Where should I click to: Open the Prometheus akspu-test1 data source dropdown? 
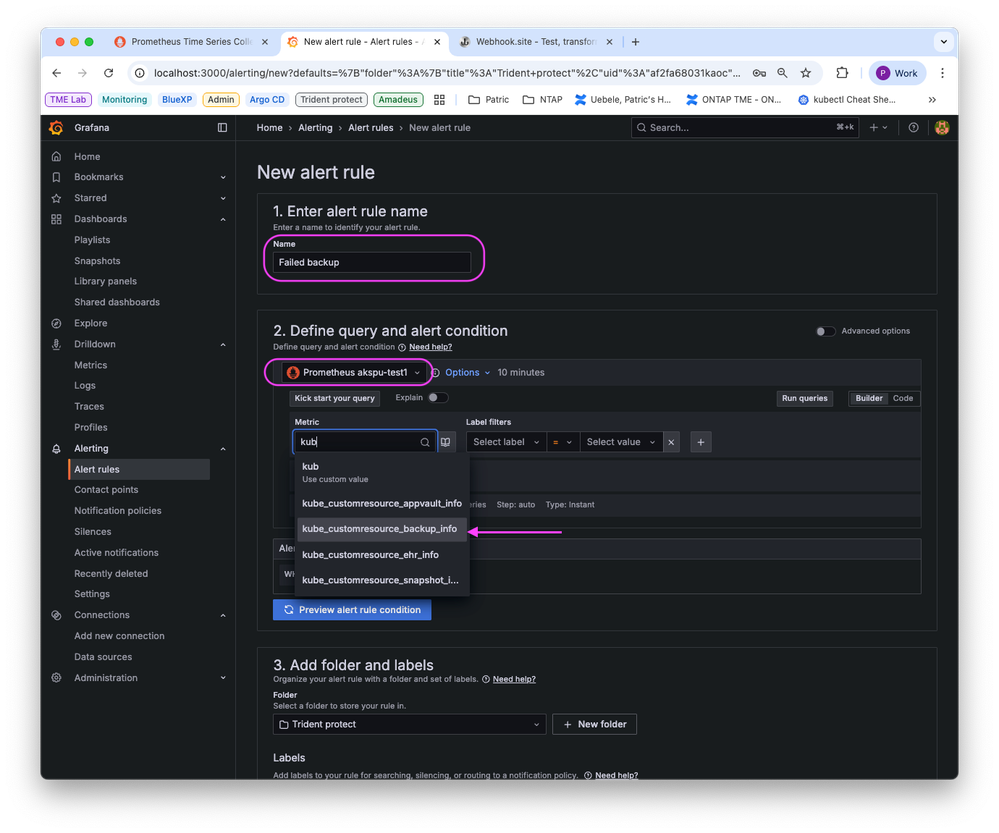click(355, 372)
